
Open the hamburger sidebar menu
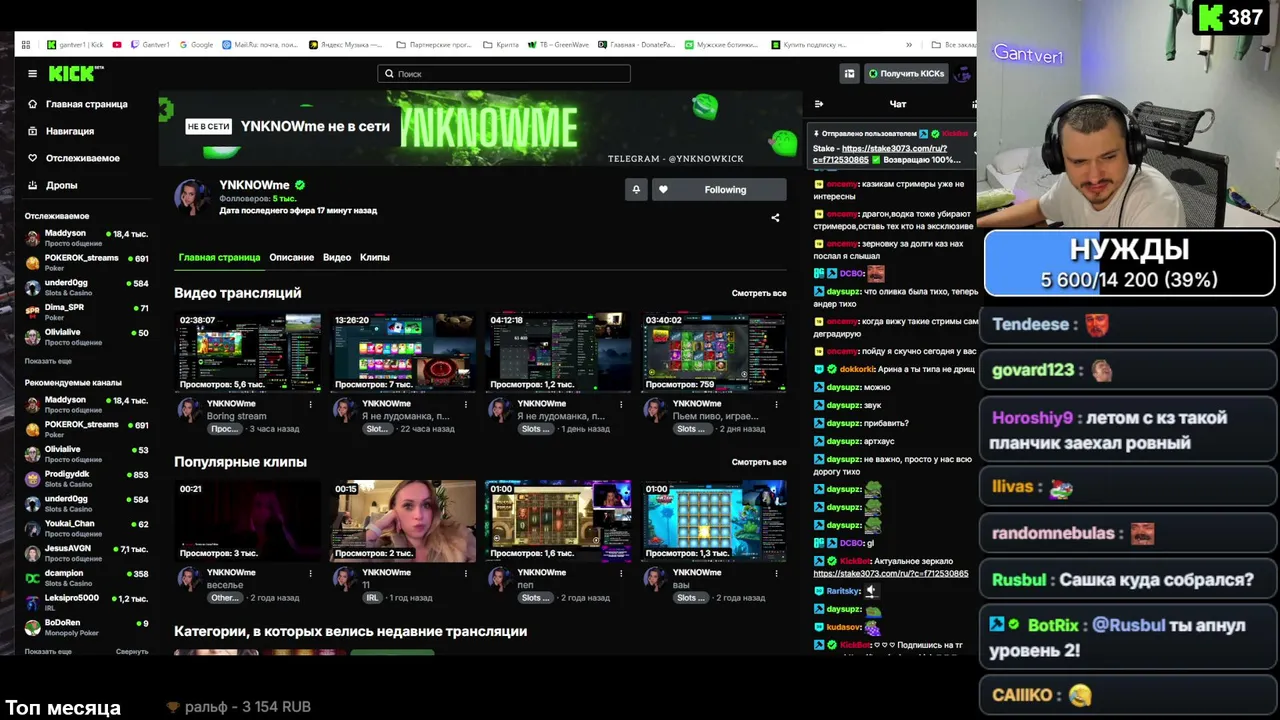[32, 73]
